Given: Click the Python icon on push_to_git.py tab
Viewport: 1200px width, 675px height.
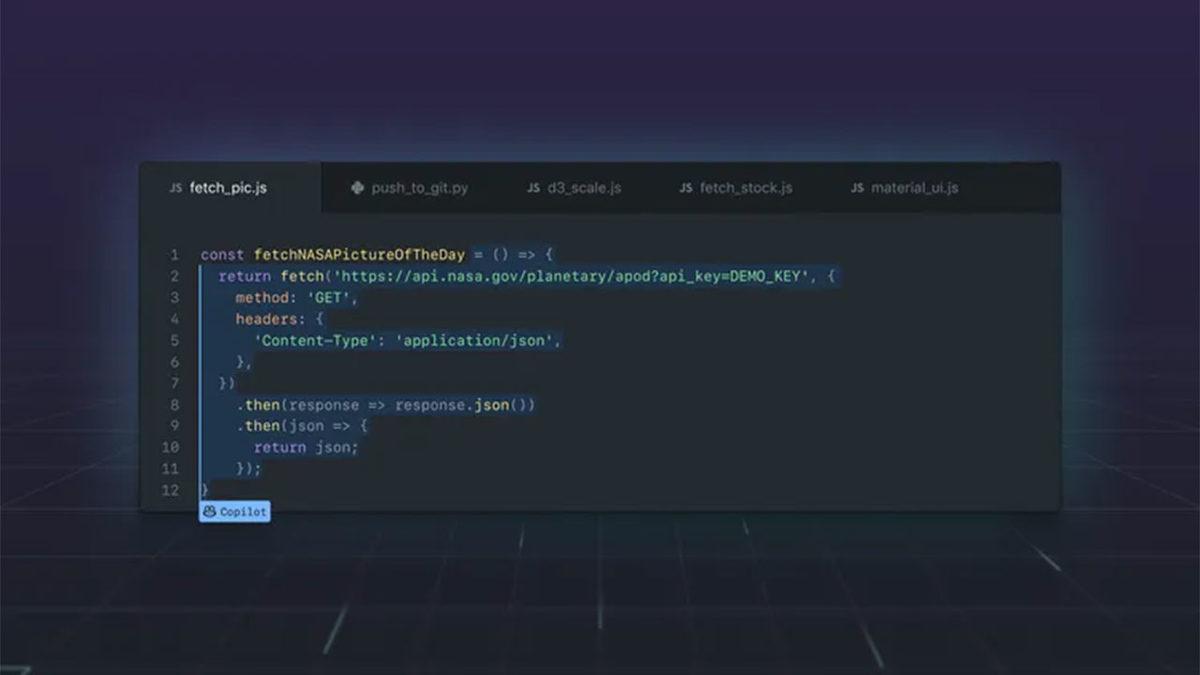Looking at the screenshot, I should (x=357, y=187).
